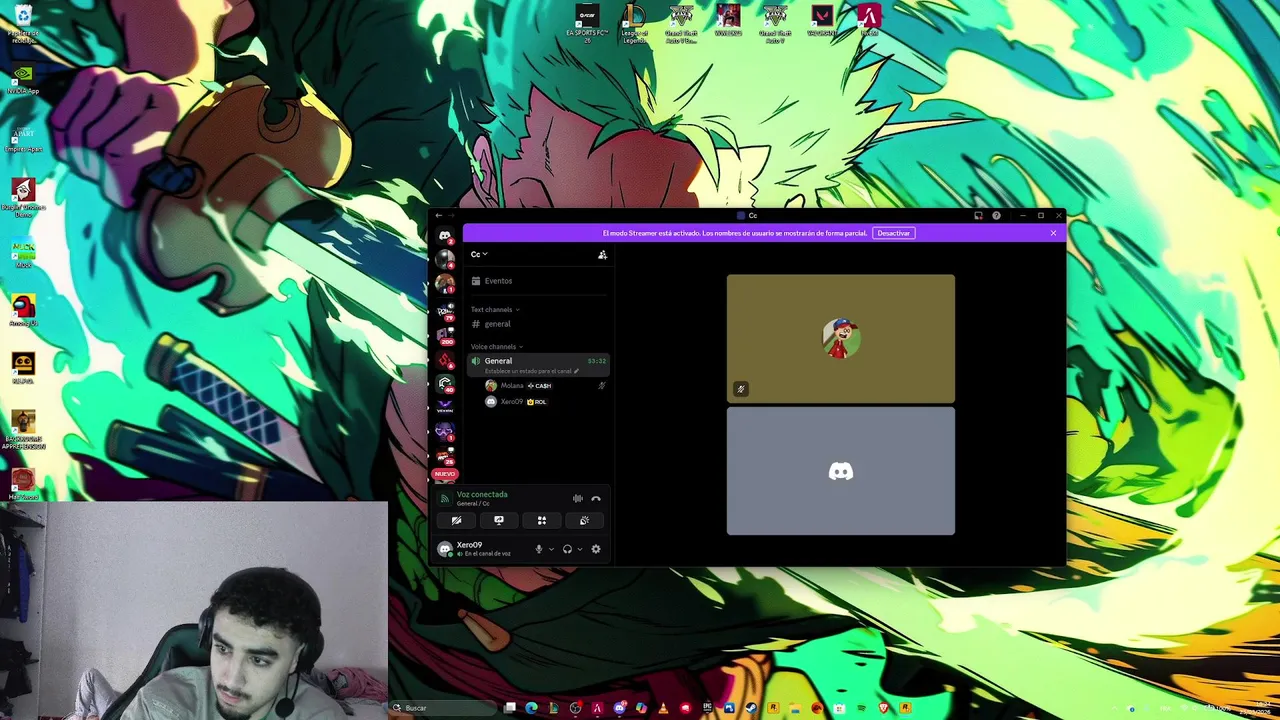Open Discord direct messages home icon

click(445, 236)
